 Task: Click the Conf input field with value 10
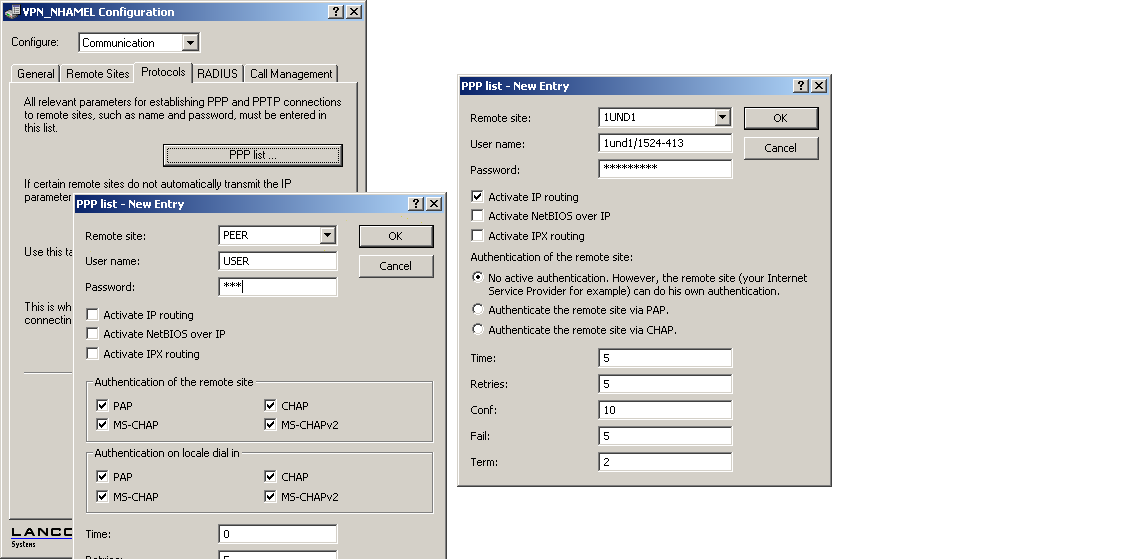665,410
